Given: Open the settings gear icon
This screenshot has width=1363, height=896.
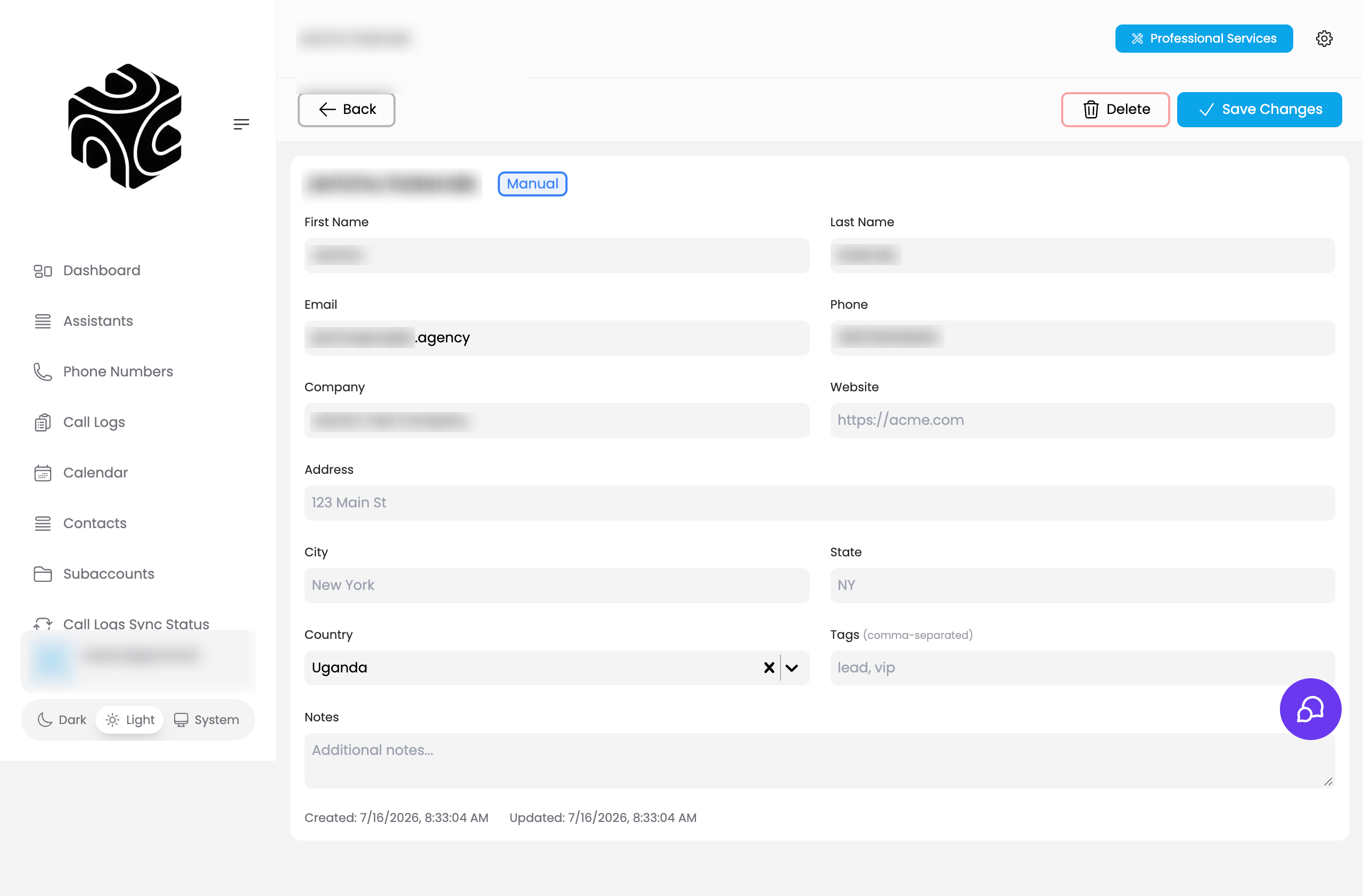Looking at the screenshot, I should 1324,38.
